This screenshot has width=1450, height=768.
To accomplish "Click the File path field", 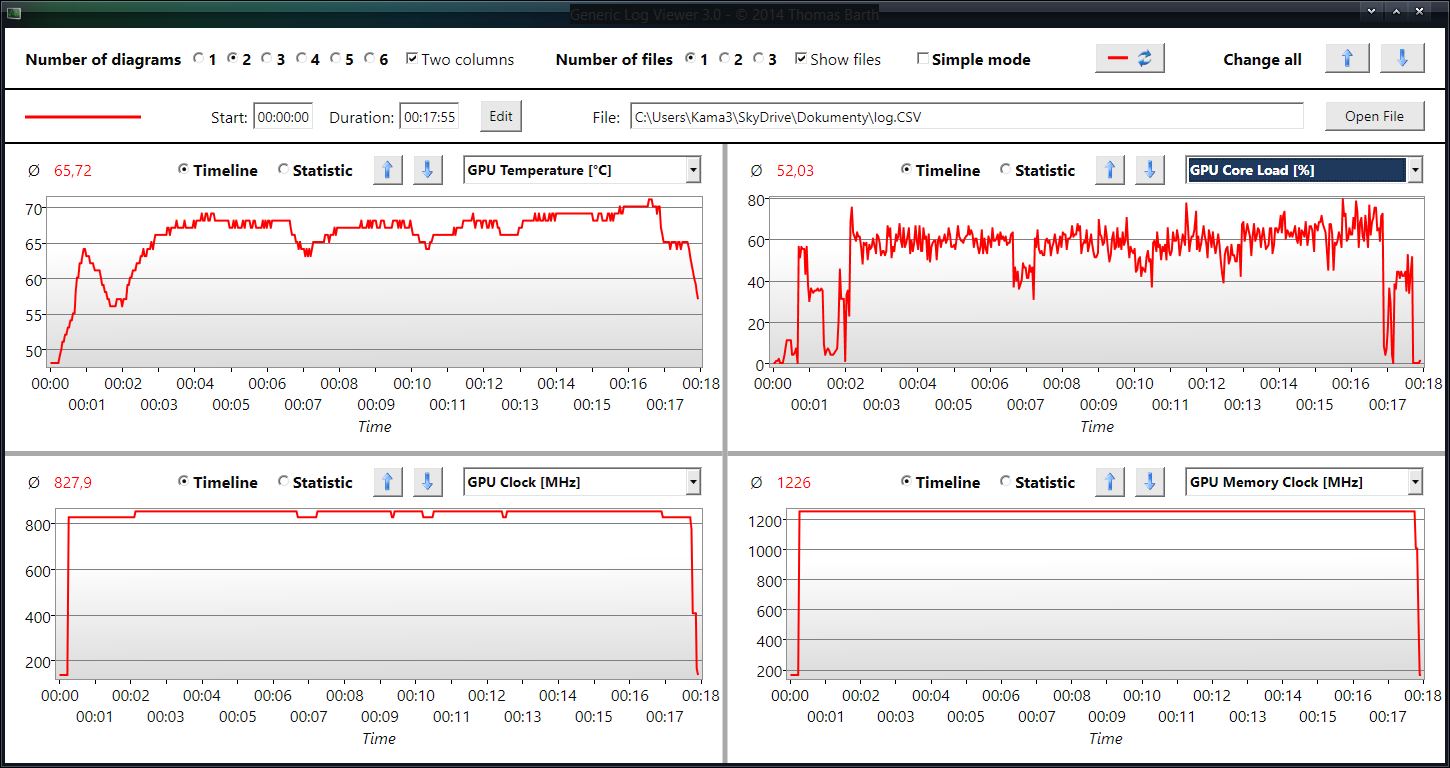I will (x=967, y=117).
